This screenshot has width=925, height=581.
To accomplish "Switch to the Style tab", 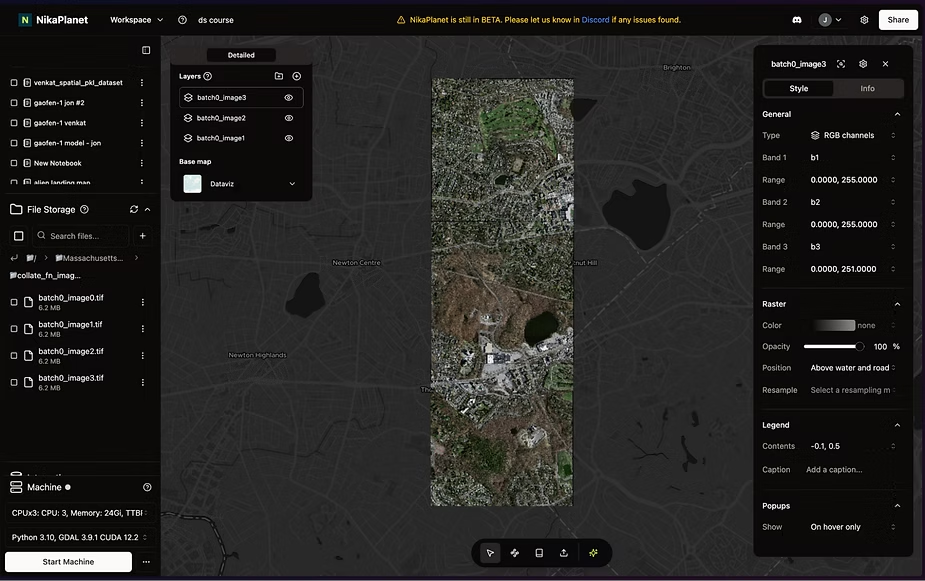I will (x=799, y=88).
